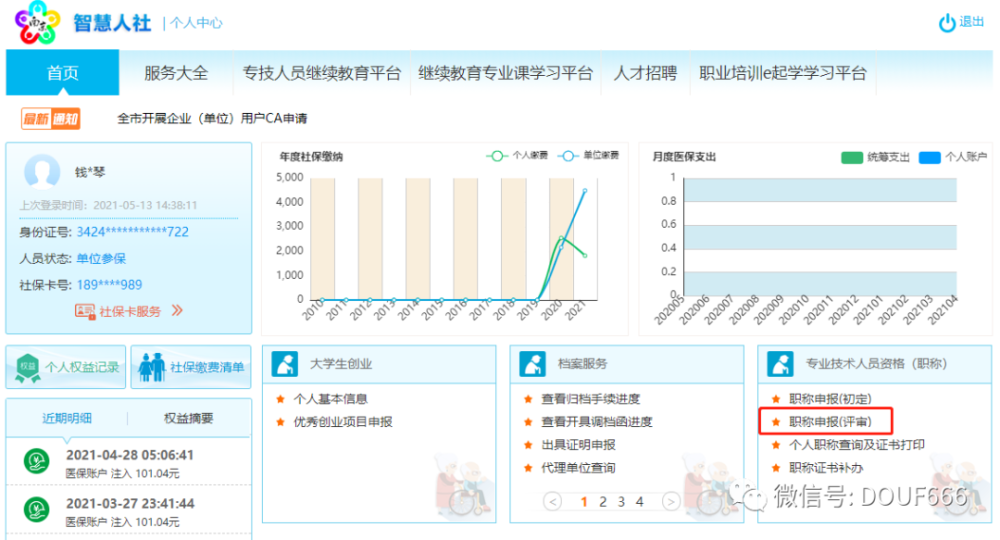Open 继续教育专业课学习平台 navigation tab
Screen dimensions: 1000x540
[x=506, y=73]
